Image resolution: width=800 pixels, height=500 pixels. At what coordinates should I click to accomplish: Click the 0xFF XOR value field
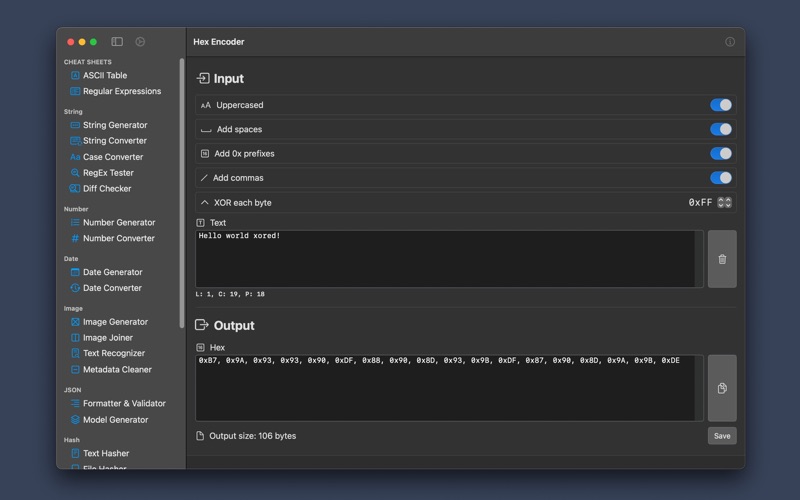click(x=700, y=203)
